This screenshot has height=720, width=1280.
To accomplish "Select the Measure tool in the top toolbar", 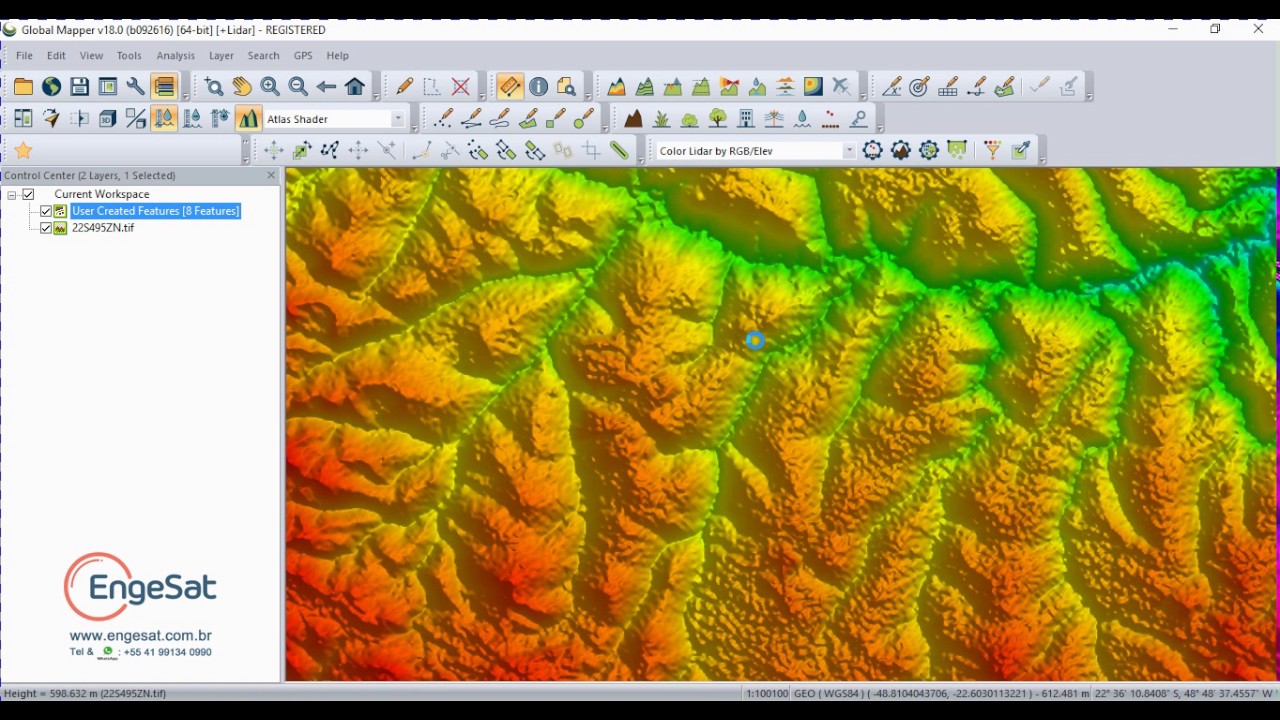I will tap(509, 87).
